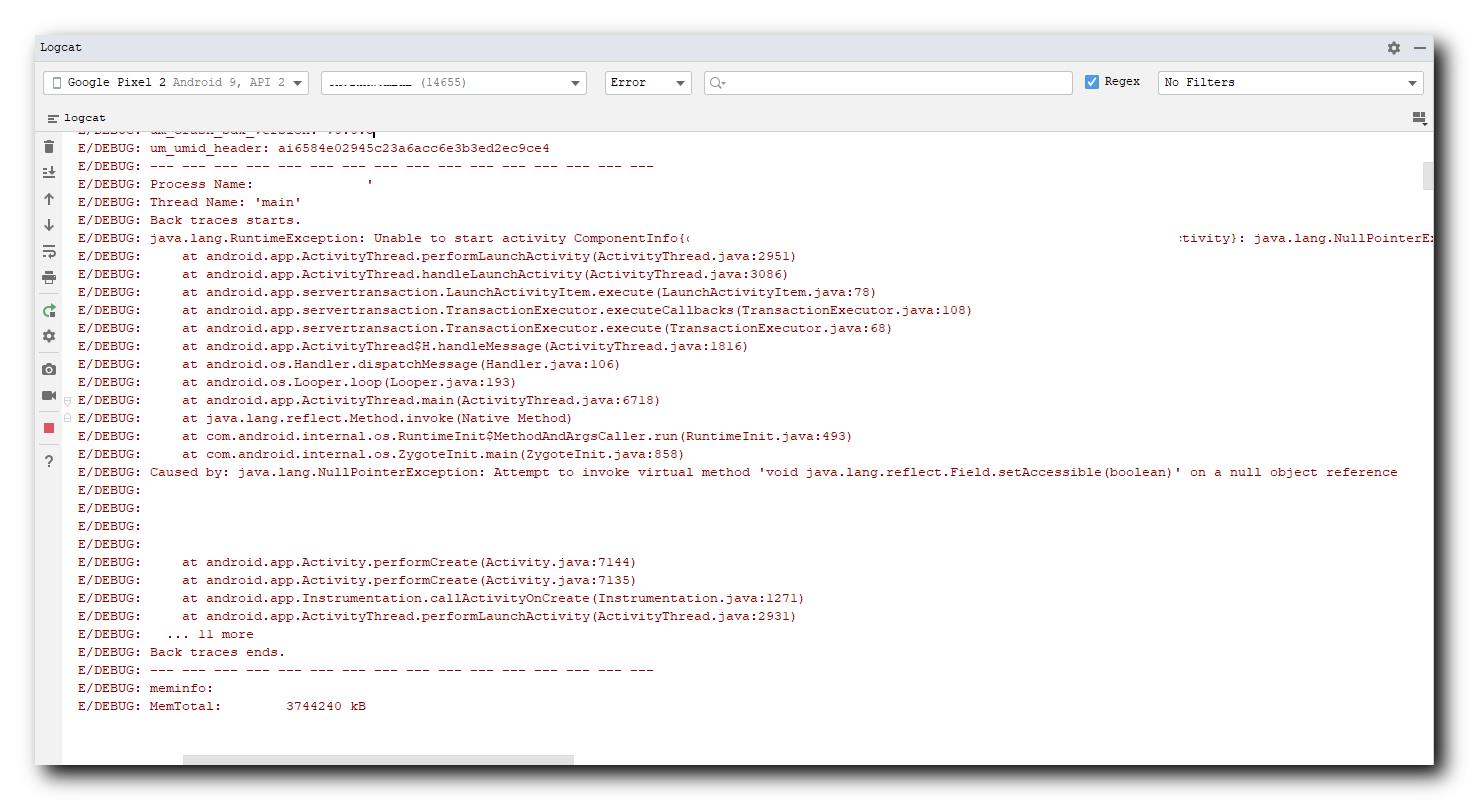This screenshot has width=1469, height=800.
Task: Open ActivityThread.java:1816 stack link
Action: click(644, 346)
